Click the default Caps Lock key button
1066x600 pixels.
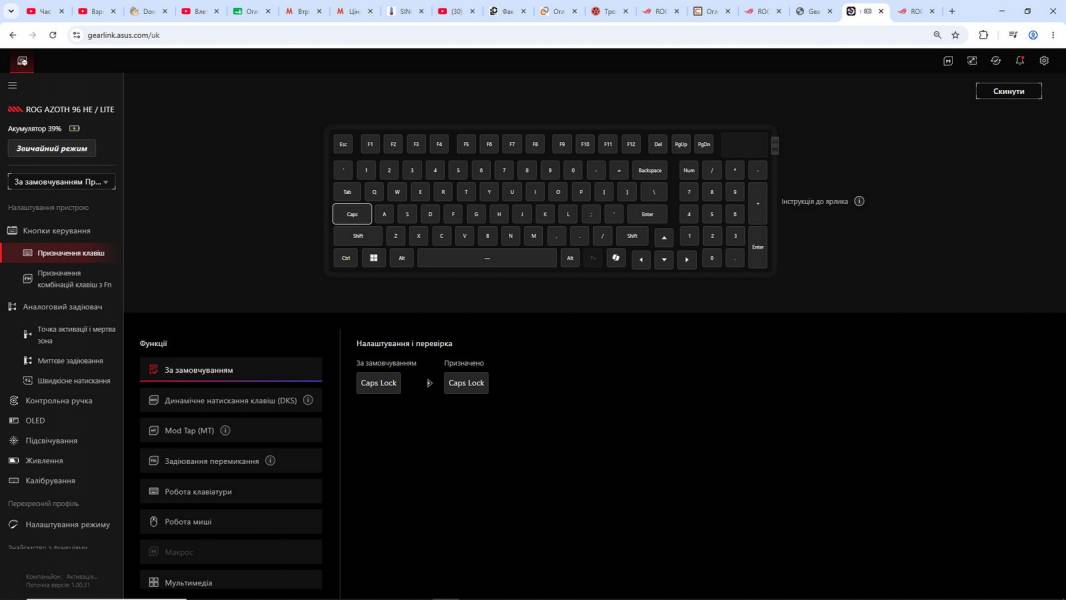(379, 383)
